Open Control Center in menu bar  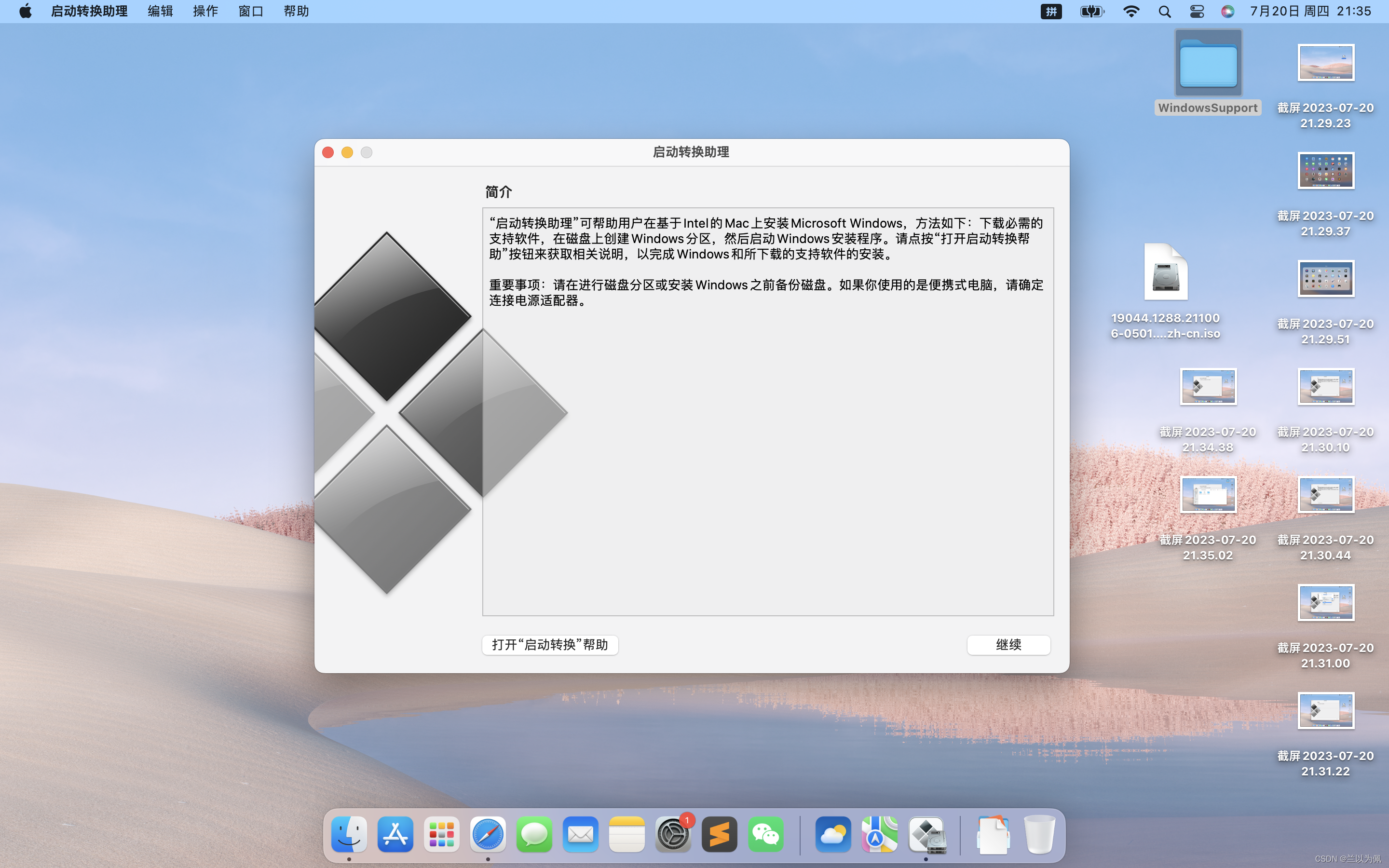click(1197, 12)
